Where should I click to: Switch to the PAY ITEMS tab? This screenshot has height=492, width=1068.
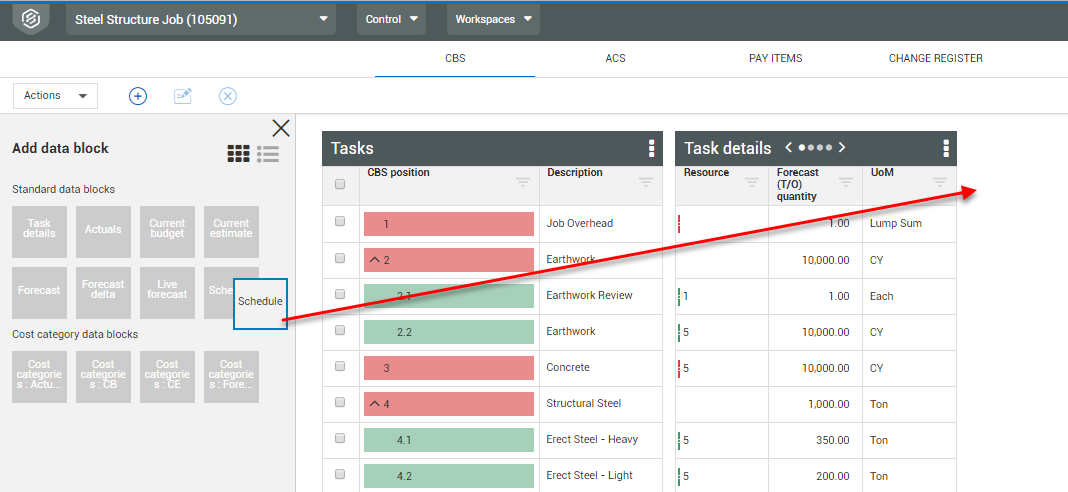click(x=775, y=58)
